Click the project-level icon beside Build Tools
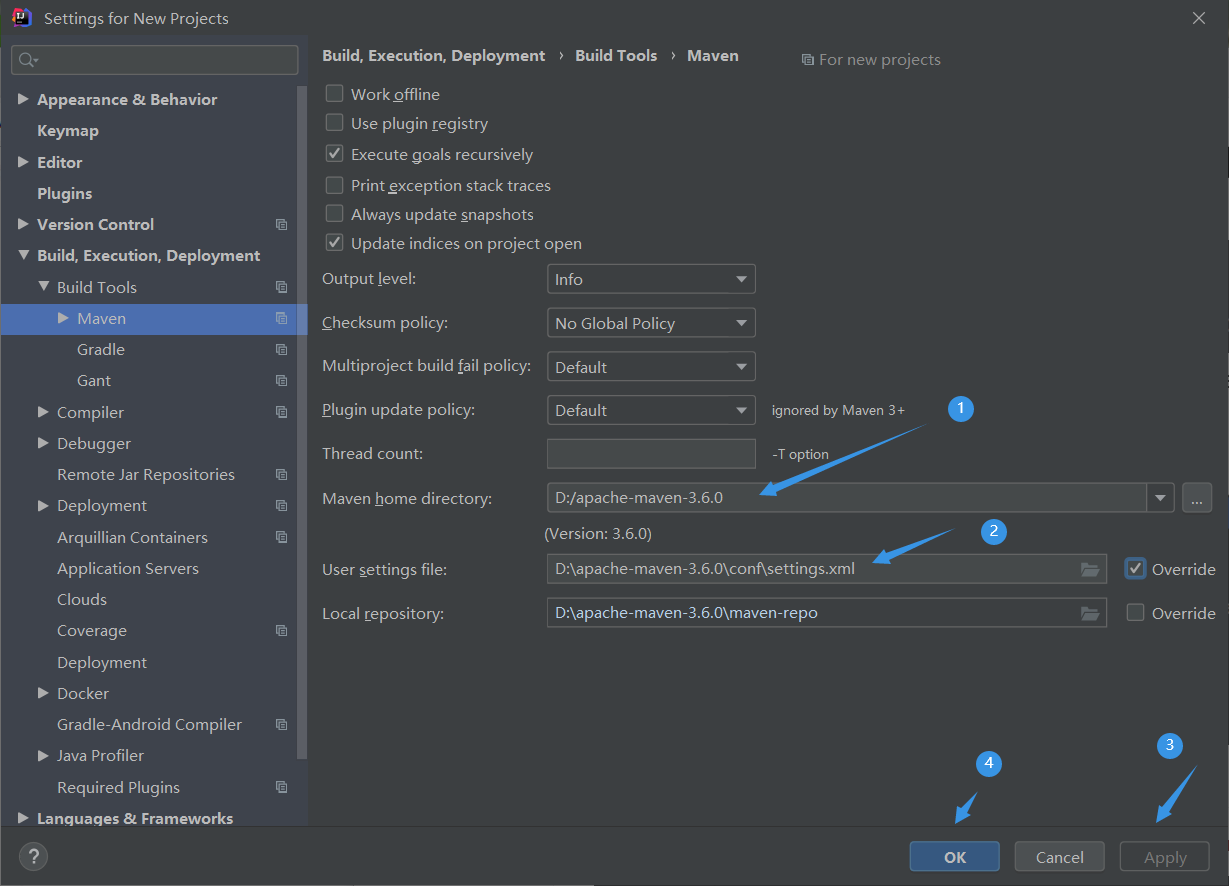 point(281,287)
